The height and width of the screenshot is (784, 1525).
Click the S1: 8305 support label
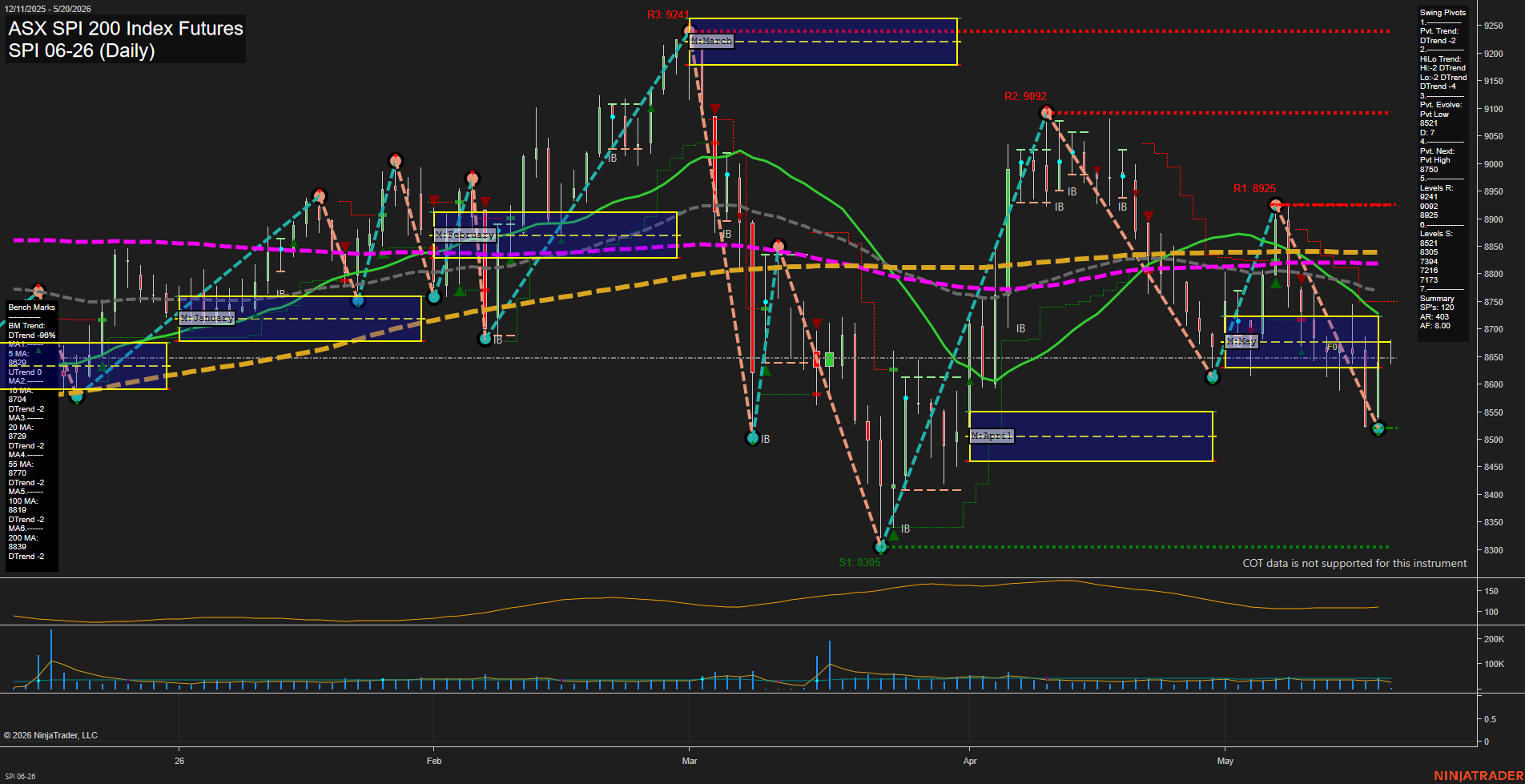859,562
